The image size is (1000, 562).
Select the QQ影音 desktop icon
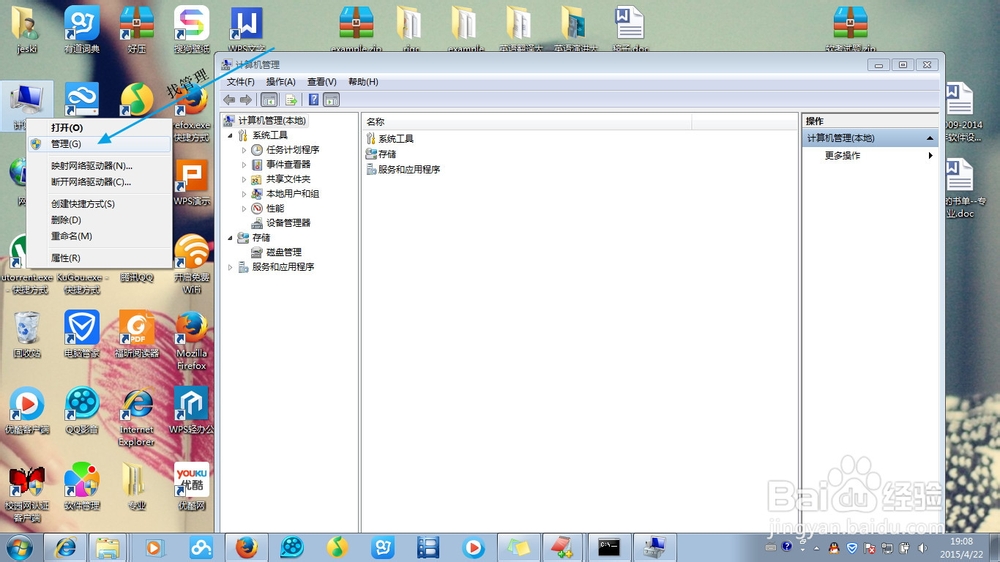pyautogui.click(x=82, y=410)
